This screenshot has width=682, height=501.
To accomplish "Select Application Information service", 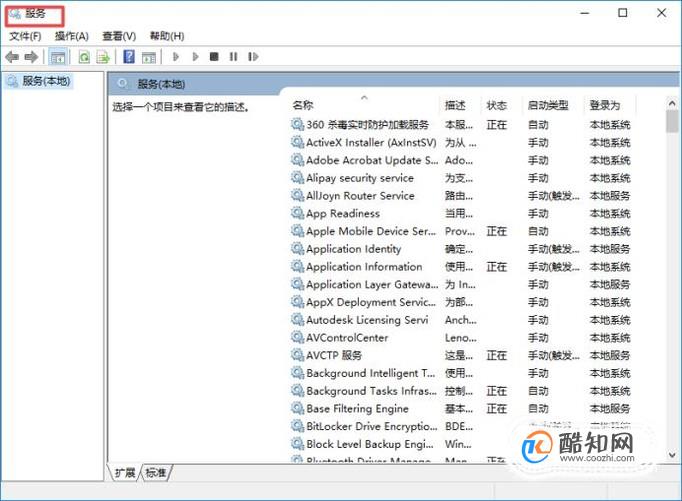I will point(461,267).
